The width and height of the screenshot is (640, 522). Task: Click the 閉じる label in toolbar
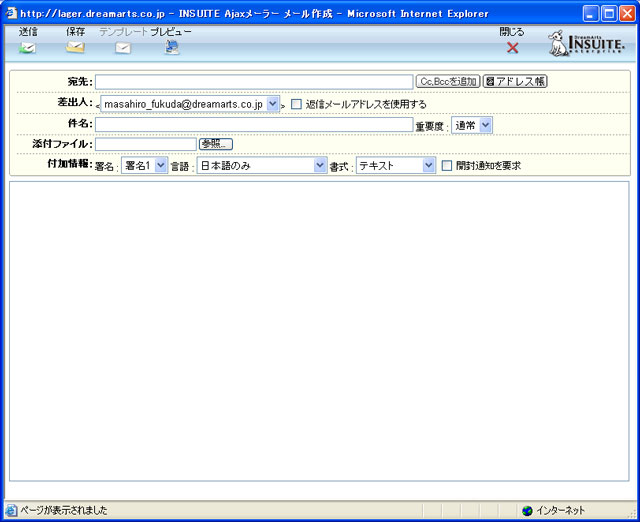click(x=512, y=32)
